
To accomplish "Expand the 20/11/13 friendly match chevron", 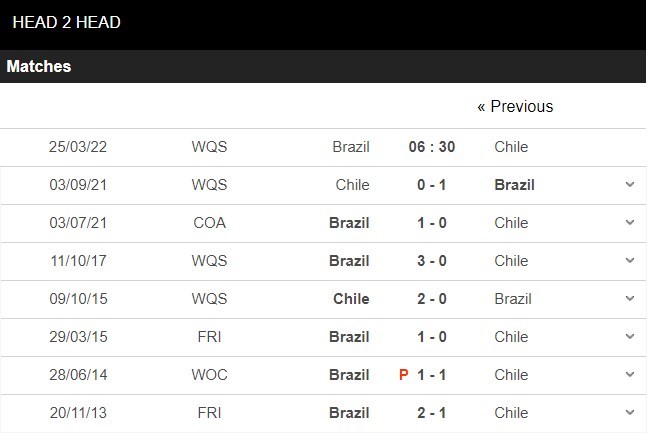I will tap(630, 412).
